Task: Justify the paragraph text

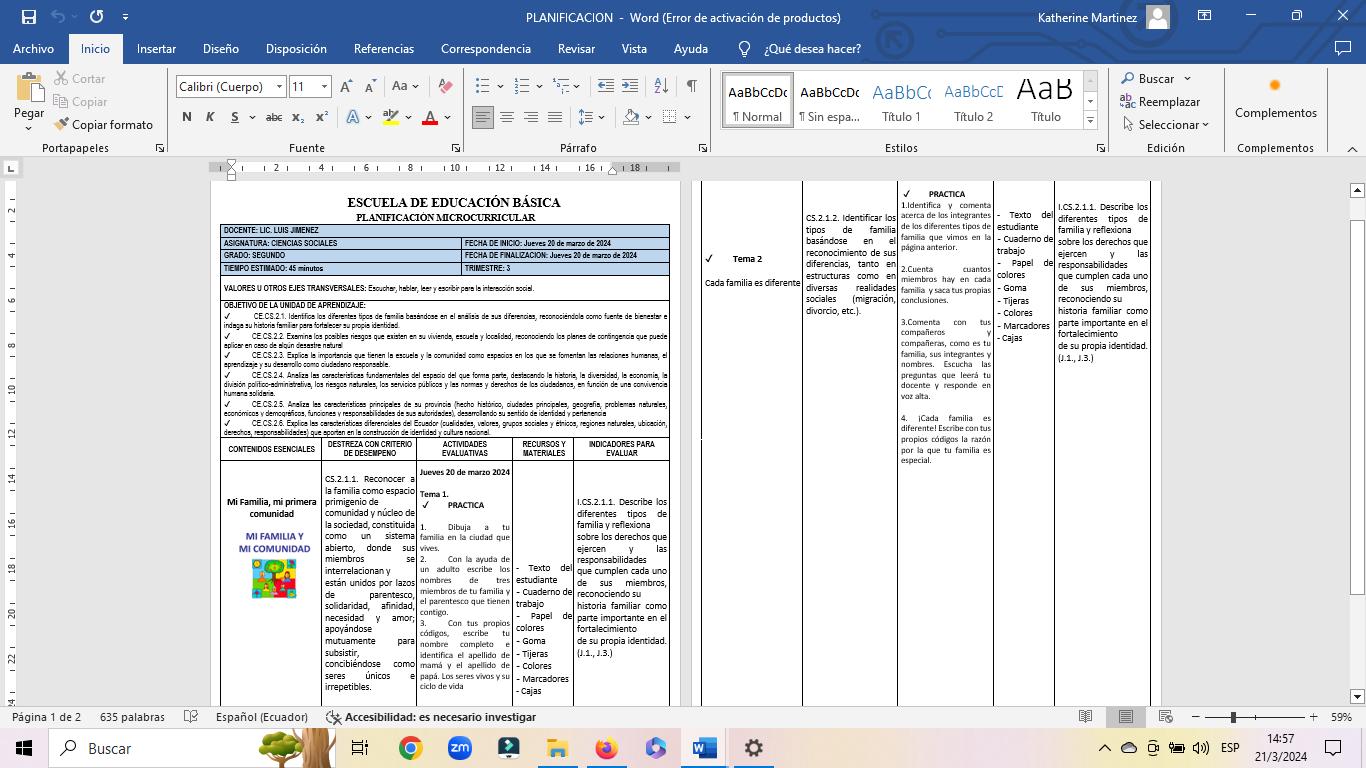Action: pyautogui.click(x=555, y=117)
